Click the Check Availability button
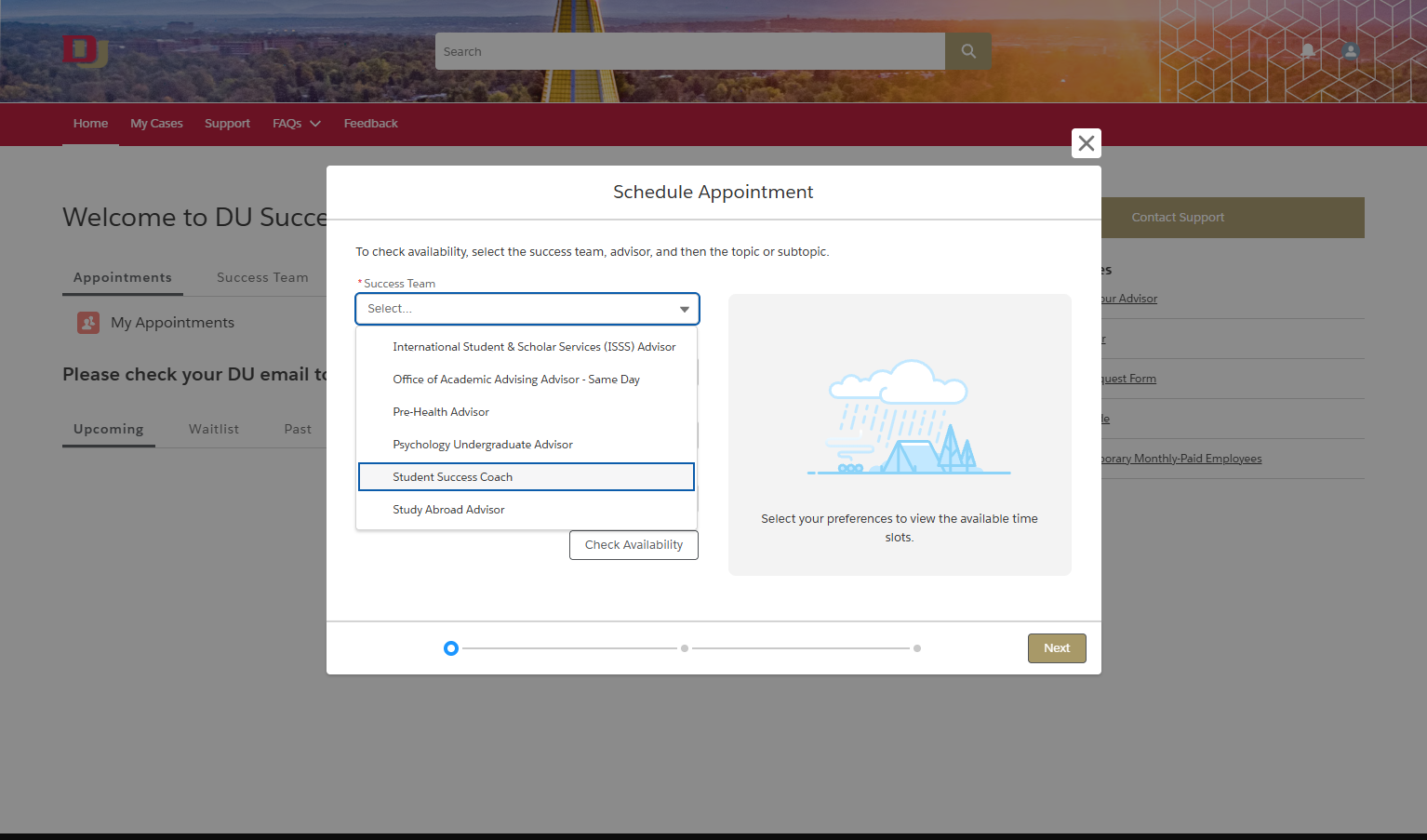This screenshot has width=1427, height=840. point(633,545)
